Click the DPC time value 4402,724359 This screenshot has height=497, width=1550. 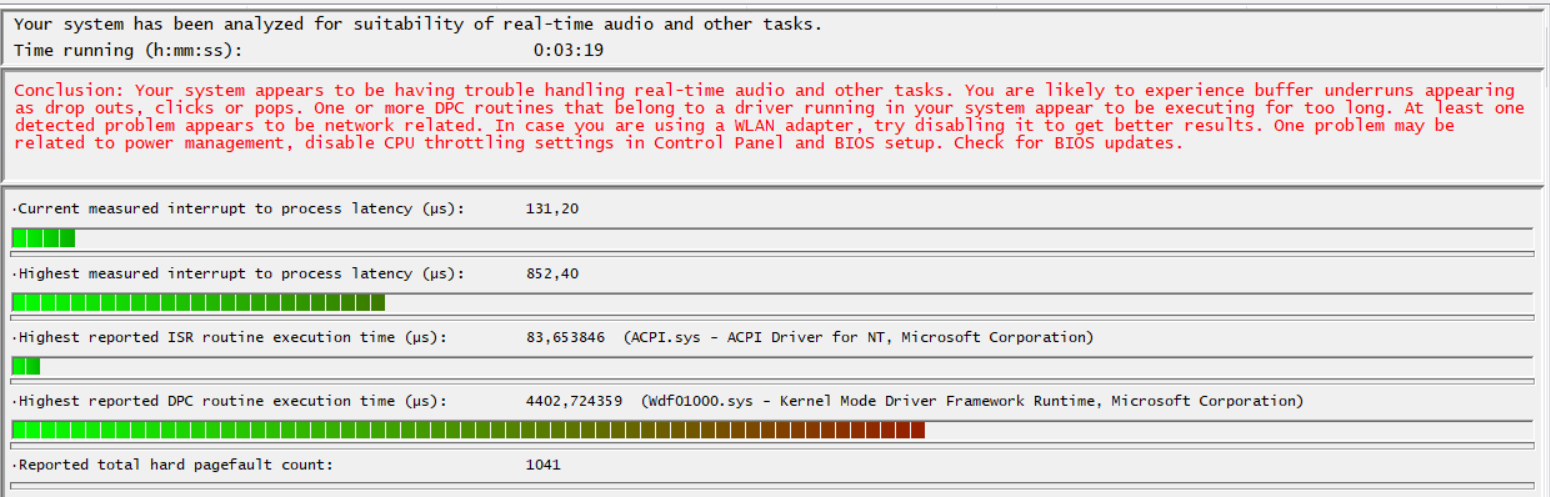click(x=574, y=401)
